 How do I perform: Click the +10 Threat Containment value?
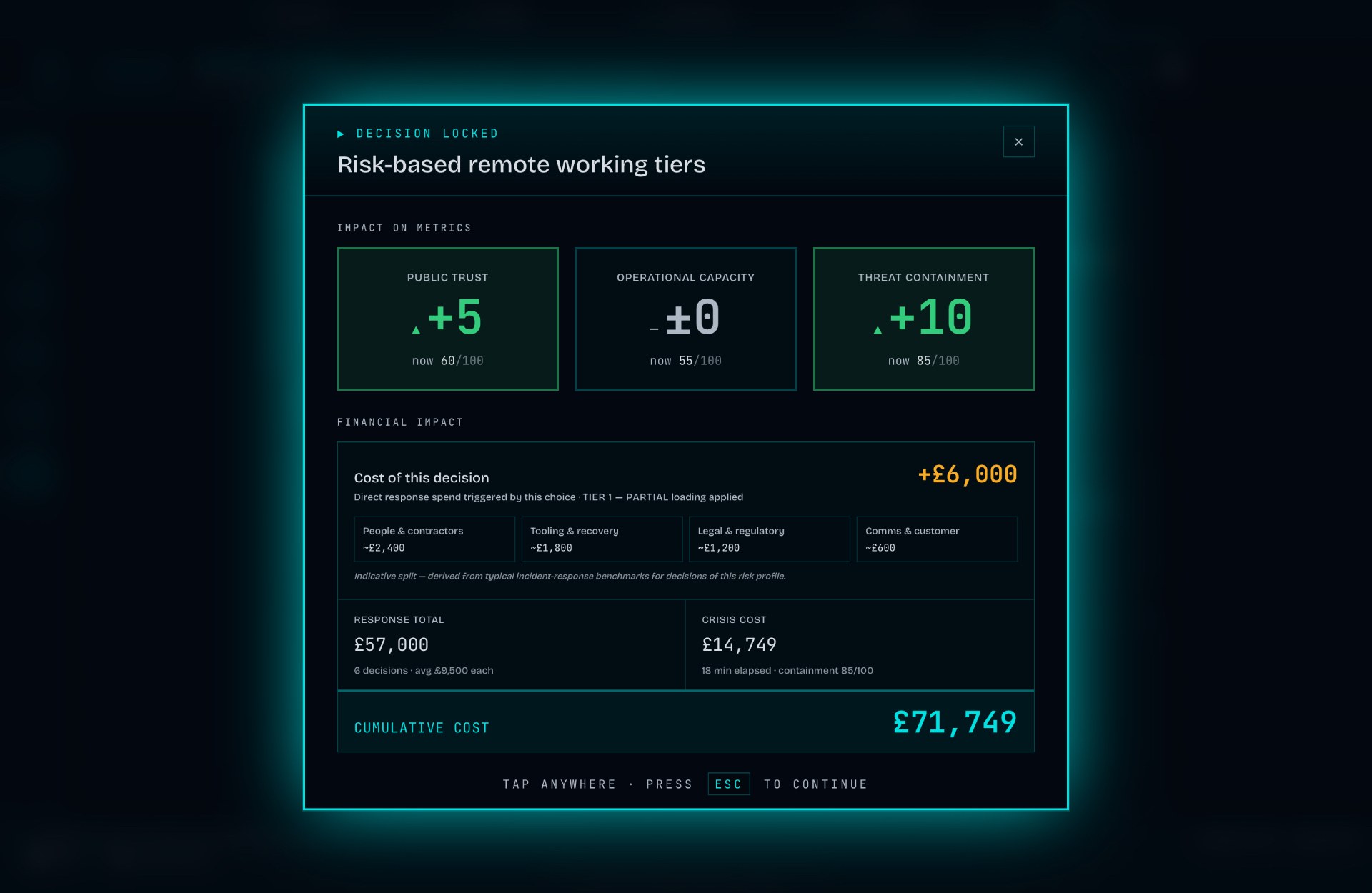pyautogui.click(x=930, y=316)
